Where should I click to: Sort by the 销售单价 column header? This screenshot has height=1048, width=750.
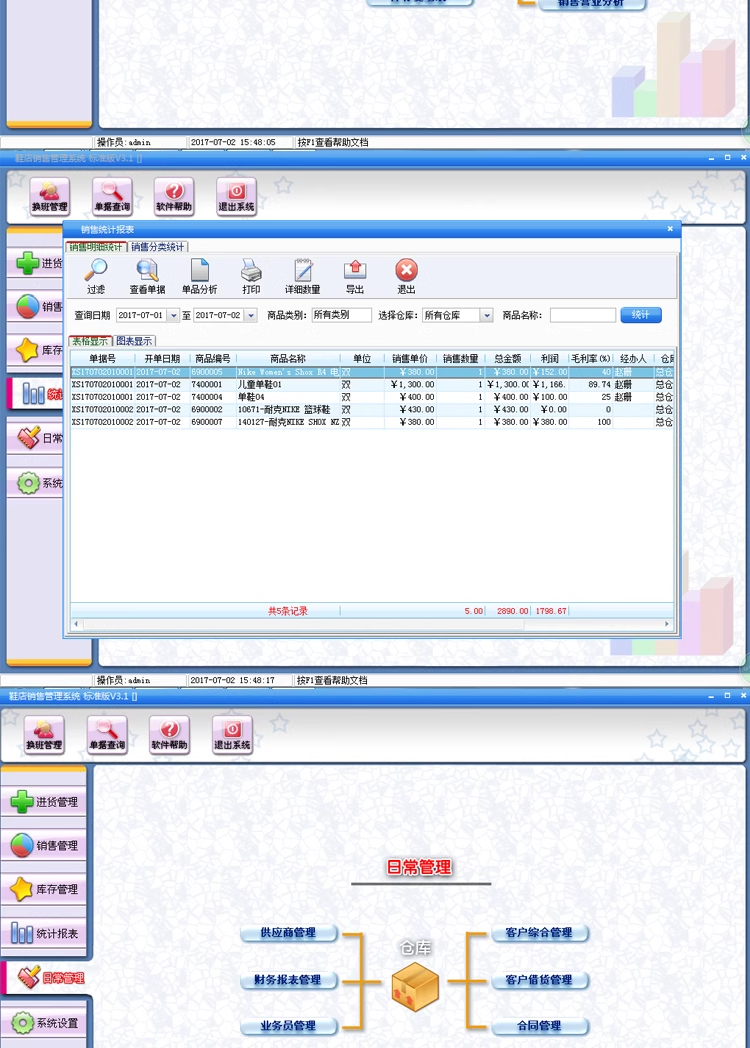click(410, 359)
